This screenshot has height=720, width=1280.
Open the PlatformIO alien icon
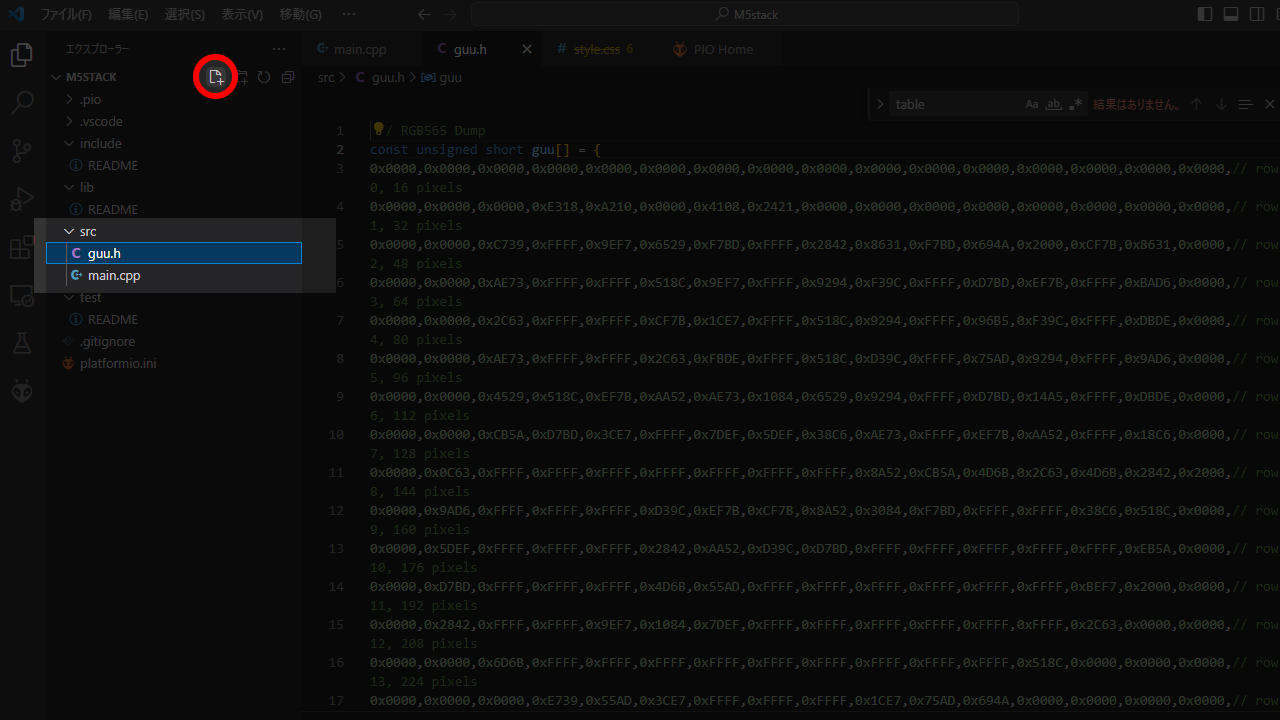pos(21,391)
